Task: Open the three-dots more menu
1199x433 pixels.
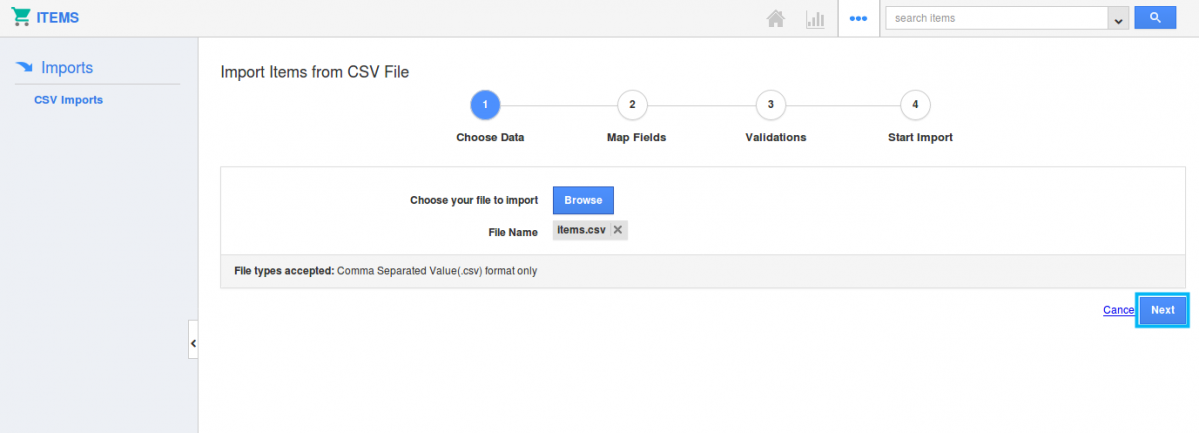Action: pos(858,18)
